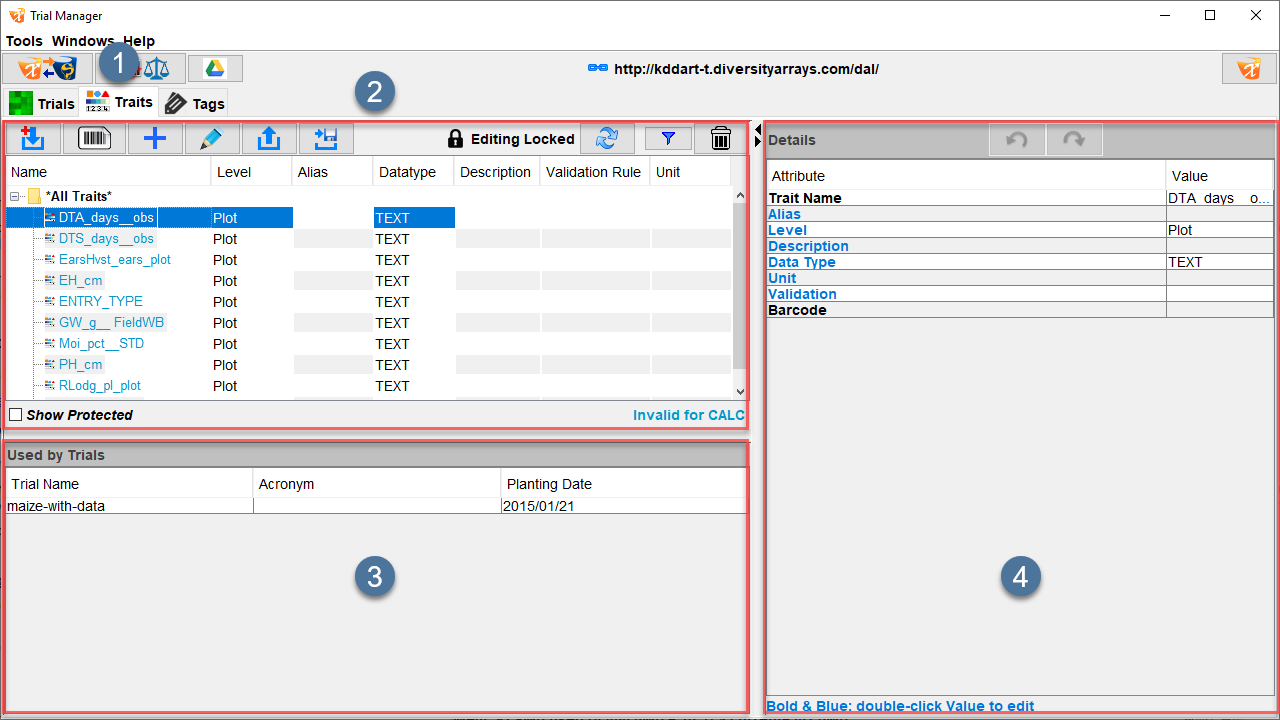Add a new trait with plus icon
The height and width of the screenshot is (720, 1280).
tap(155, 139)
